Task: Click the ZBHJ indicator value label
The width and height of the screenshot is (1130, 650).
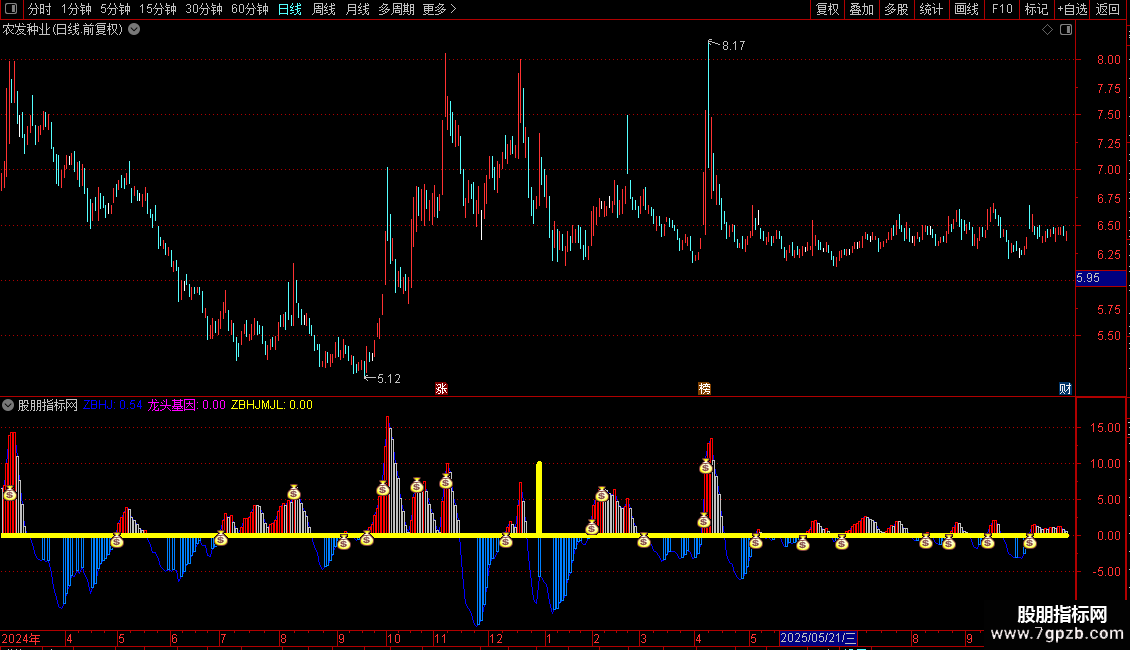Action: 112,405
